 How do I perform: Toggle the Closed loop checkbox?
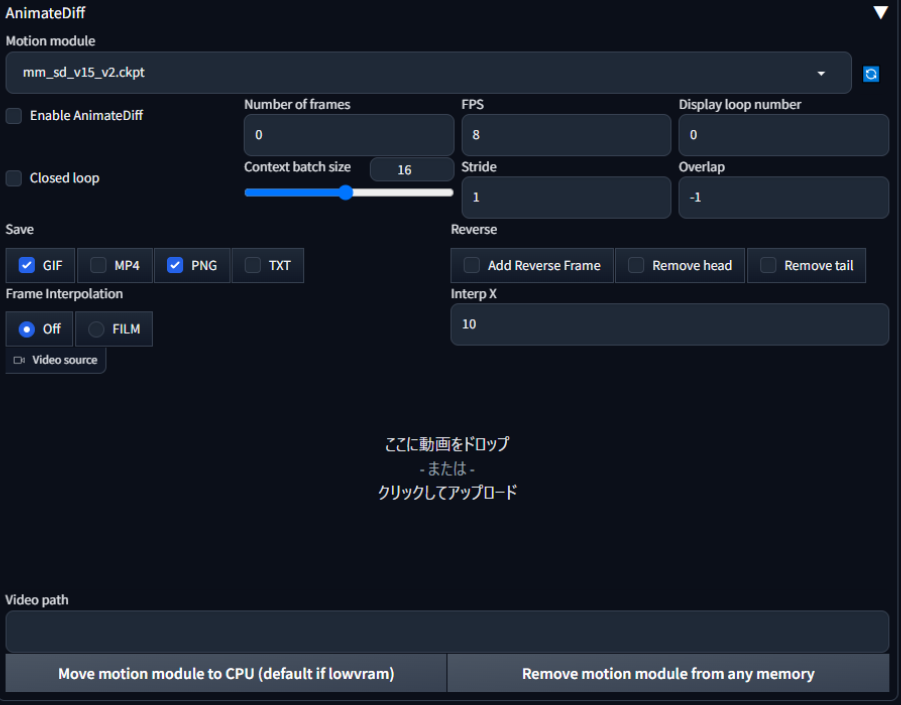[x=14, y=179]
